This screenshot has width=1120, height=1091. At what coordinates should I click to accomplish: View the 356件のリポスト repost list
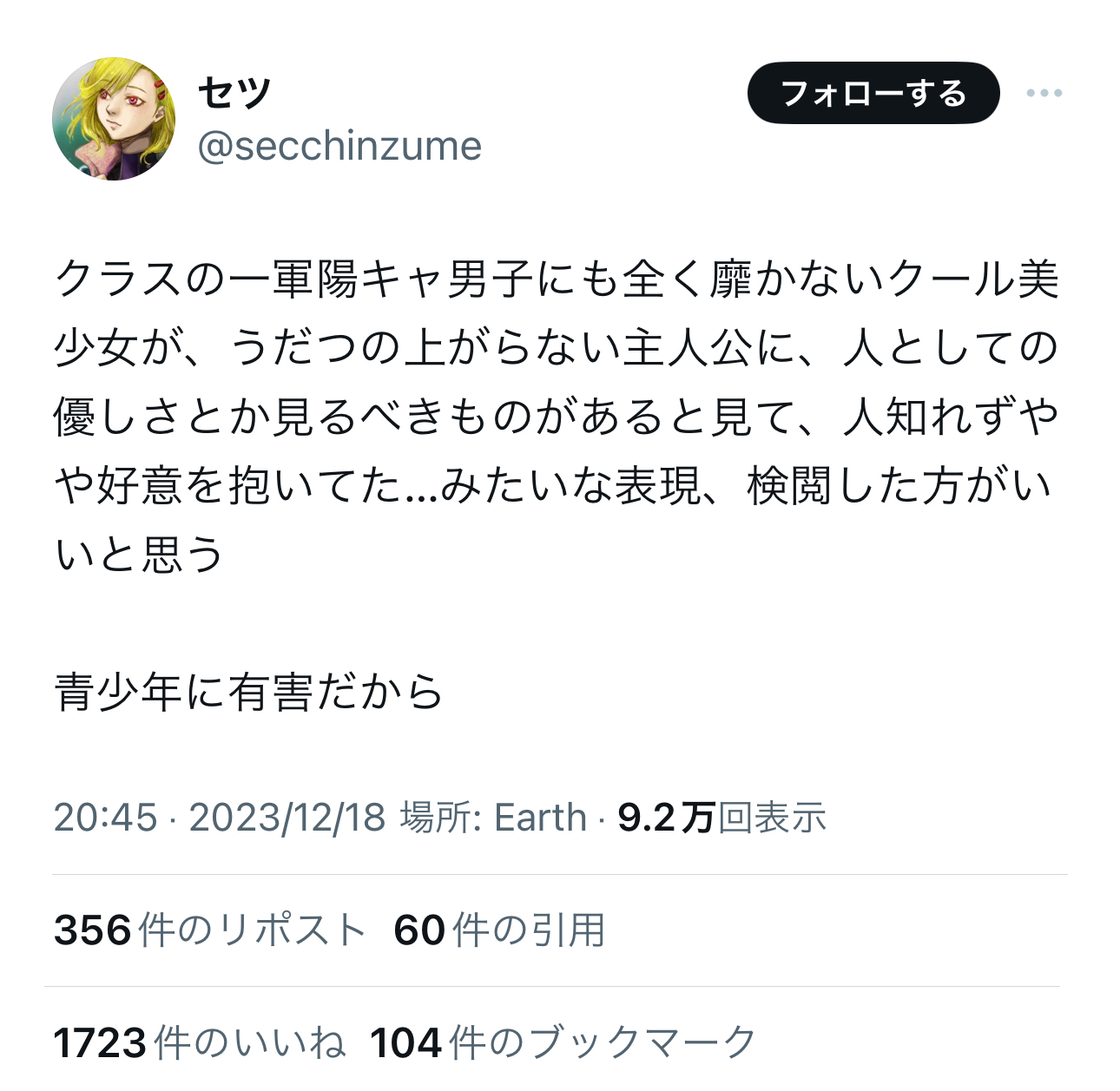209,930
